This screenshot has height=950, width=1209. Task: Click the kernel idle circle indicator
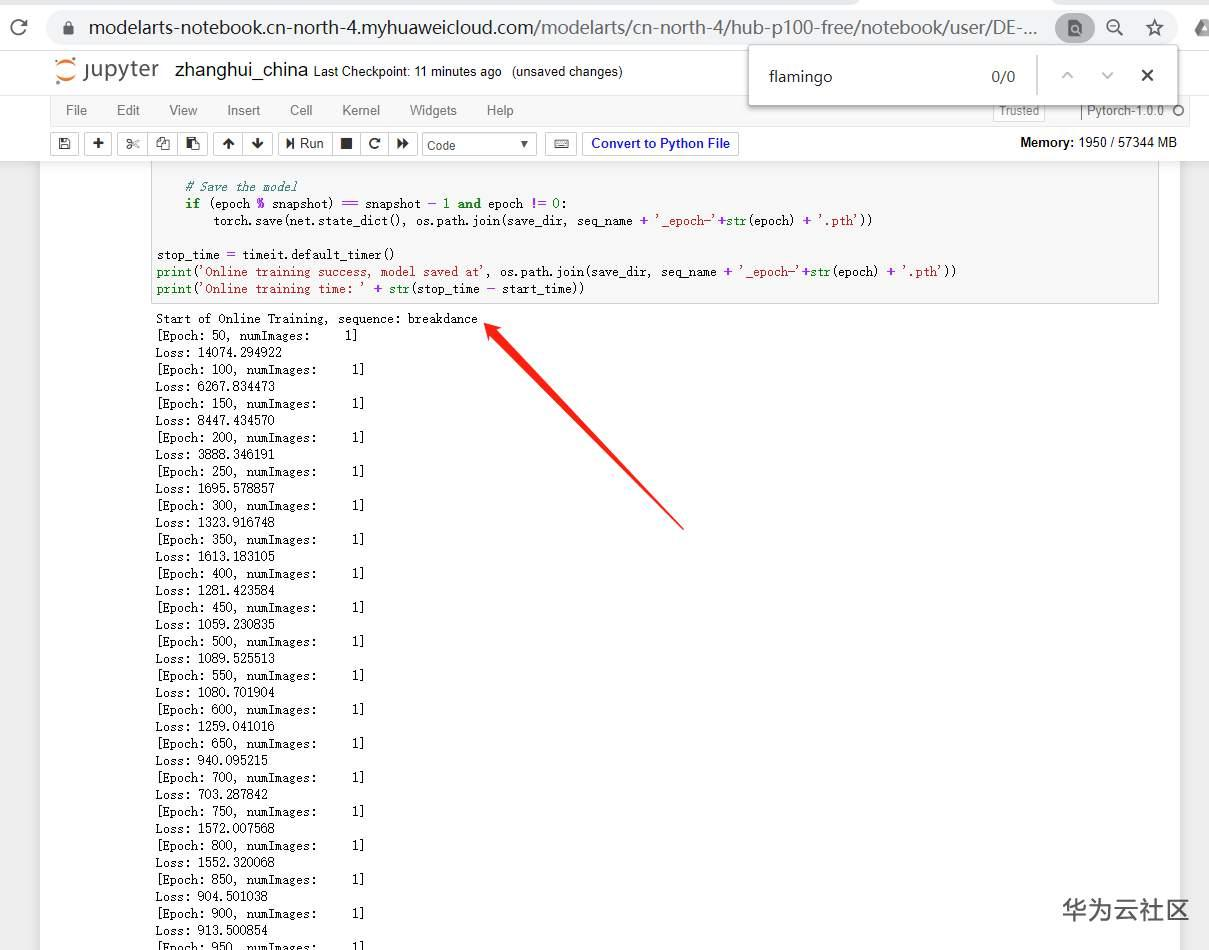(x=1178, y=111)
